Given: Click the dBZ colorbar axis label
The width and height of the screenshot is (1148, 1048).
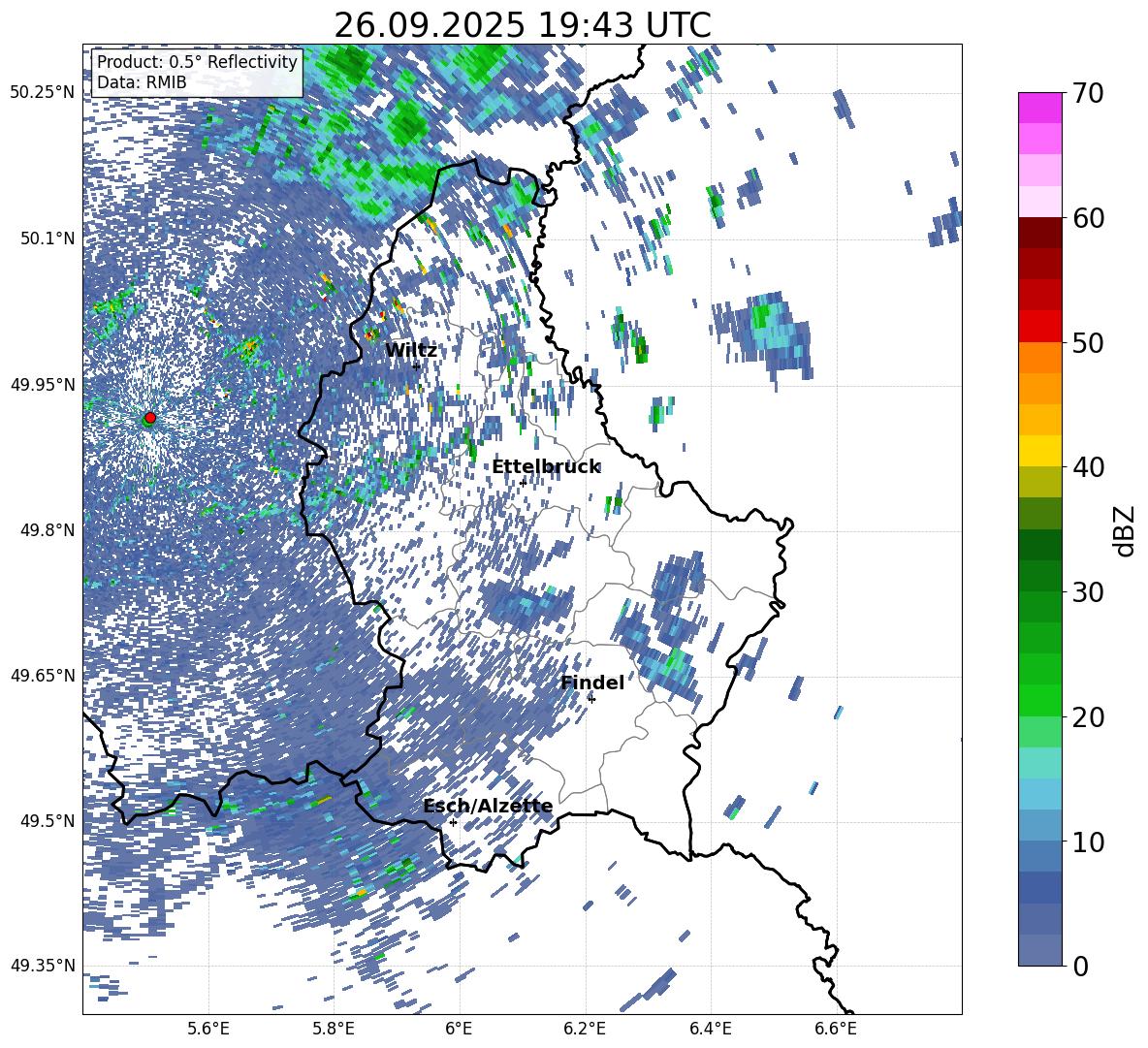Looking at the screenshot, I should click(x=1126, y=530).
